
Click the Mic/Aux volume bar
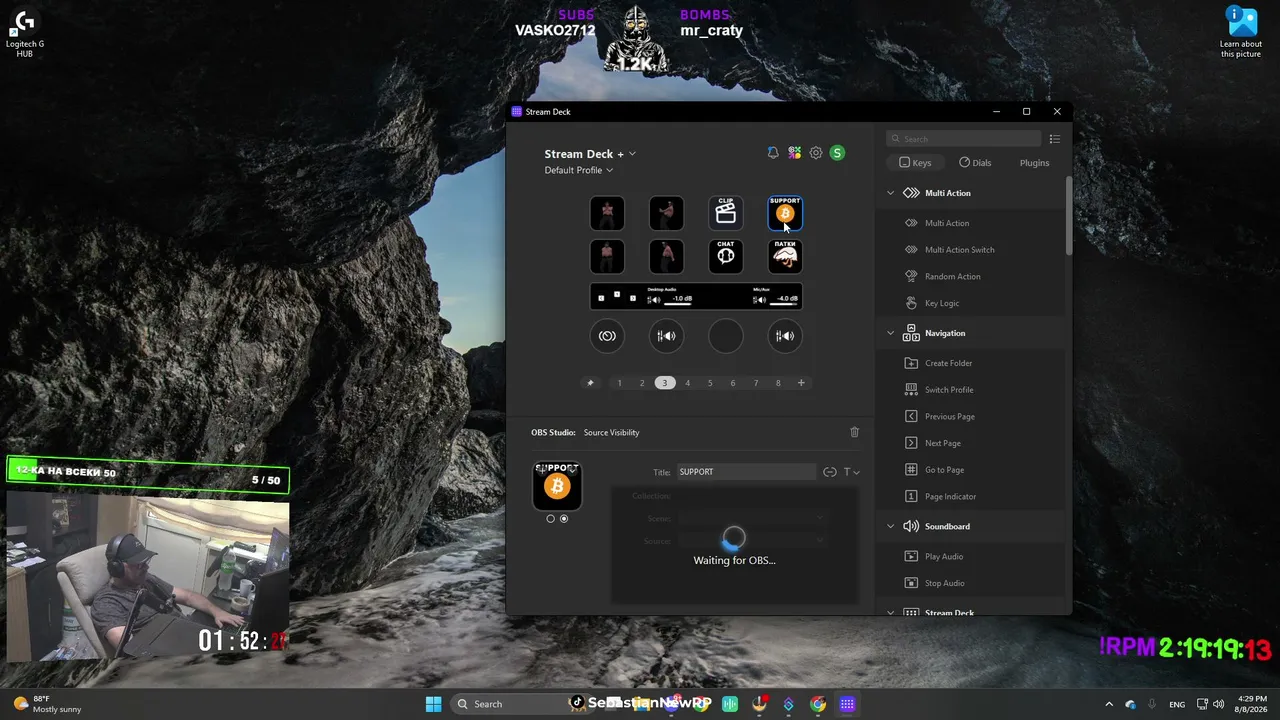tap(783, 304)
